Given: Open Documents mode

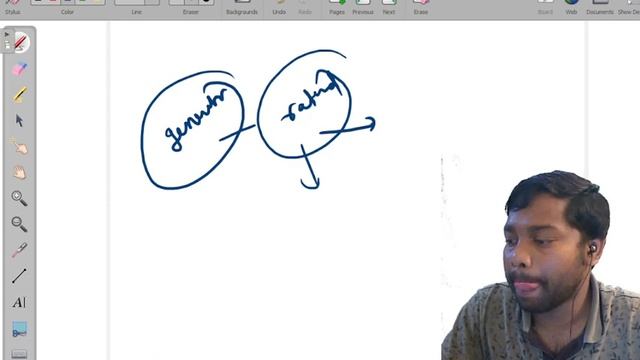Looking at the screenshot, I should coord(600,7).
